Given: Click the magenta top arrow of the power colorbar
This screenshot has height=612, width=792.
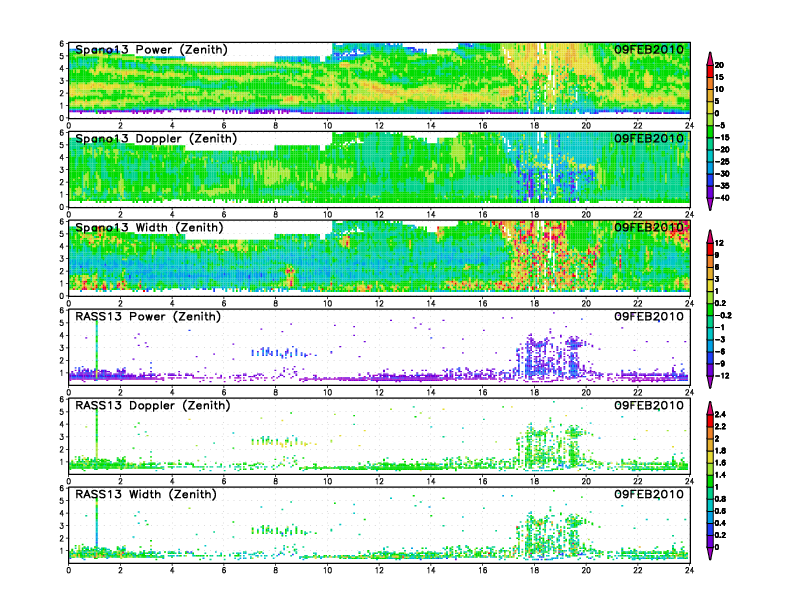Looking at the screenshot, I should (710, 57).
